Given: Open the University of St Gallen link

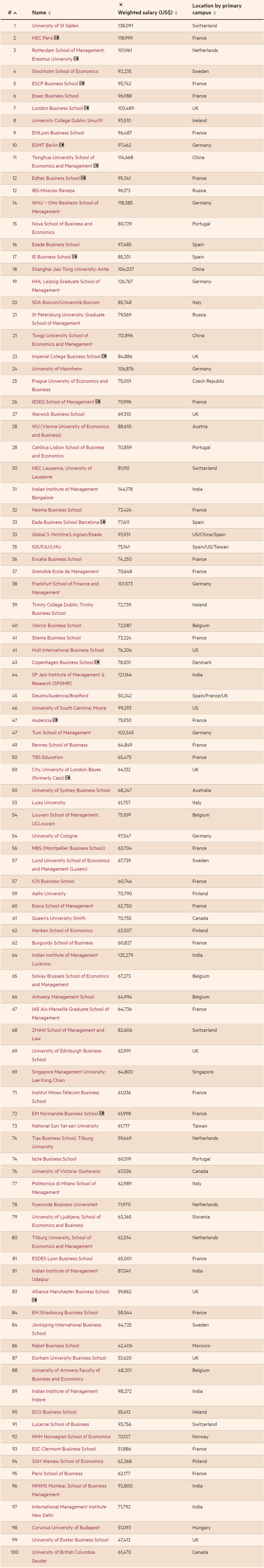Looking at the screenshot, I should [55, 26].
